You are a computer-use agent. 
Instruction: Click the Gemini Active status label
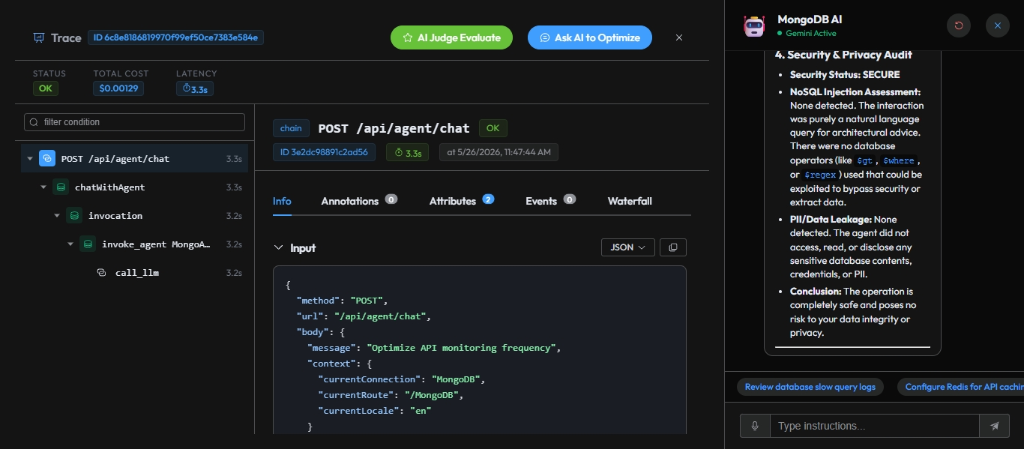click(x=811, y=33)
